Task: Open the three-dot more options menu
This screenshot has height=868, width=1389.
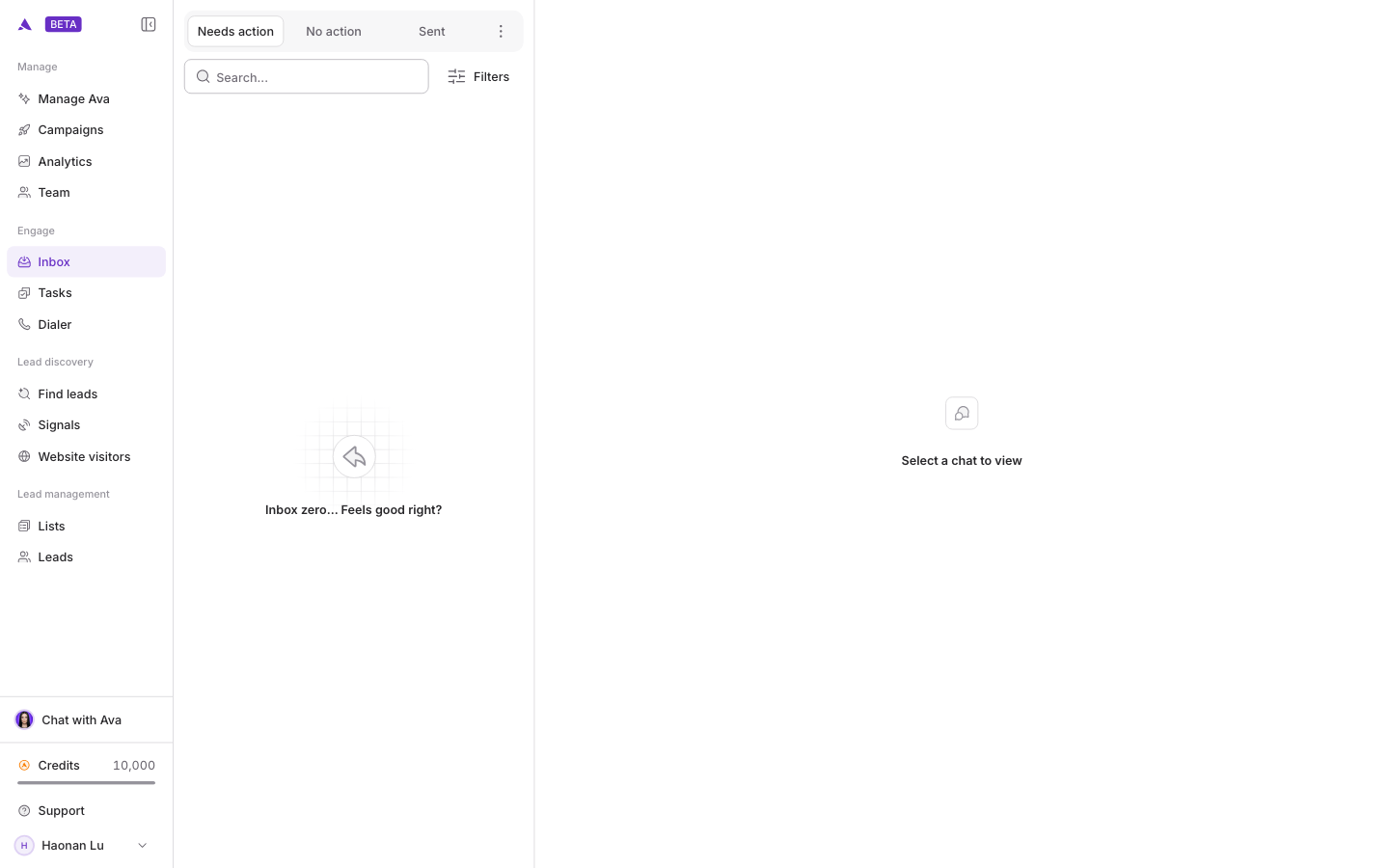Action: (x=501, y=32)
